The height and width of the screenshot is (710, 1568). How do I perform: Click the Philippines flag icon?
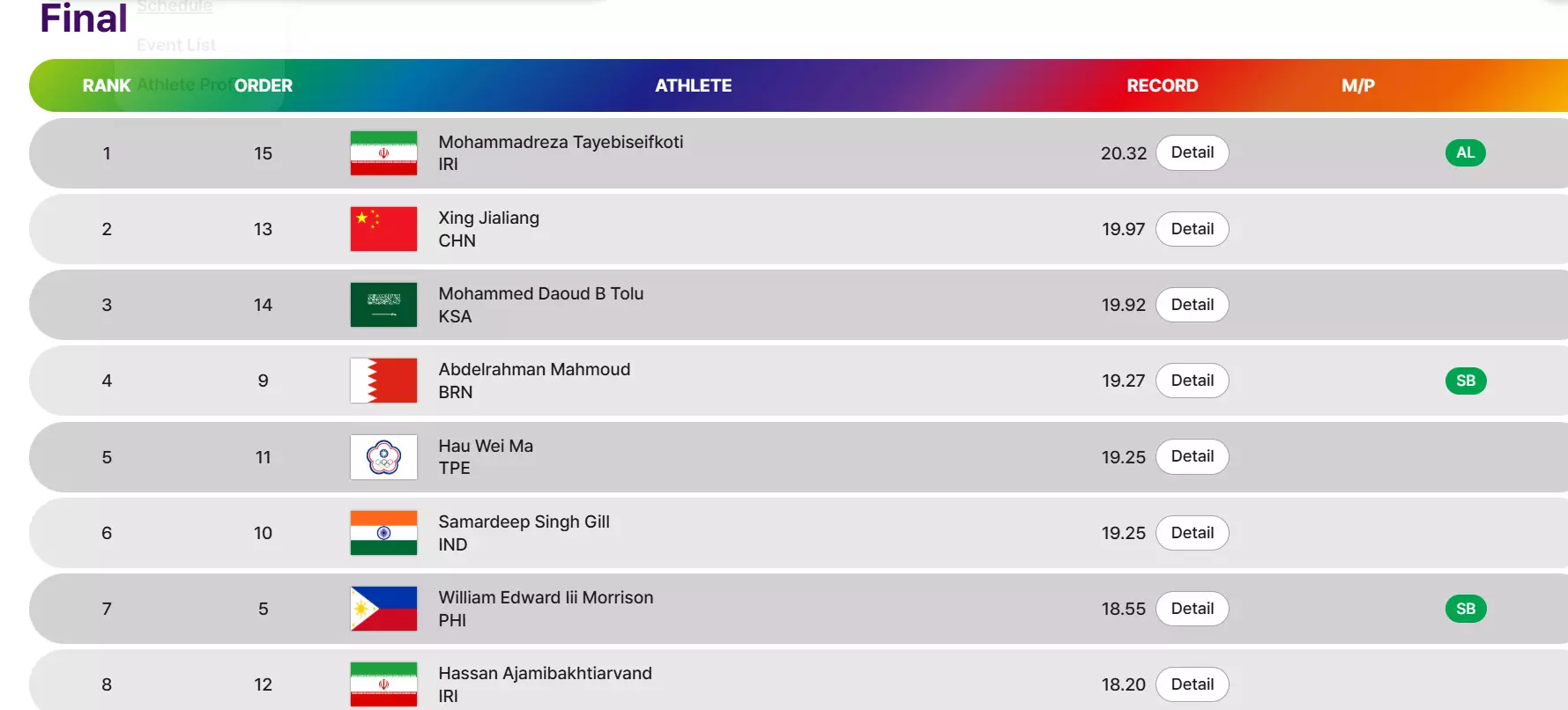(x=383, y=609)
